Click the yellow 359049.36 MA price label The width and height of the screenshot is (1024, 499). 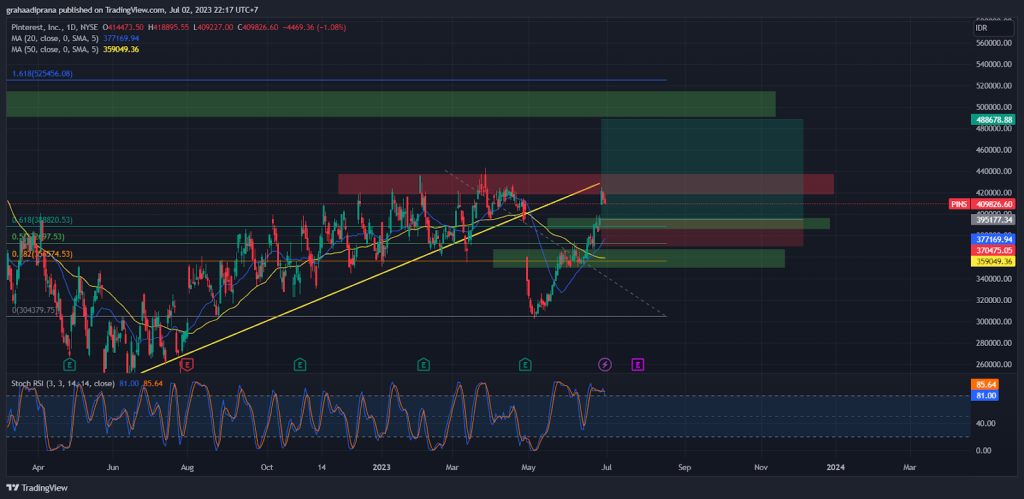(x=993, y=261)
